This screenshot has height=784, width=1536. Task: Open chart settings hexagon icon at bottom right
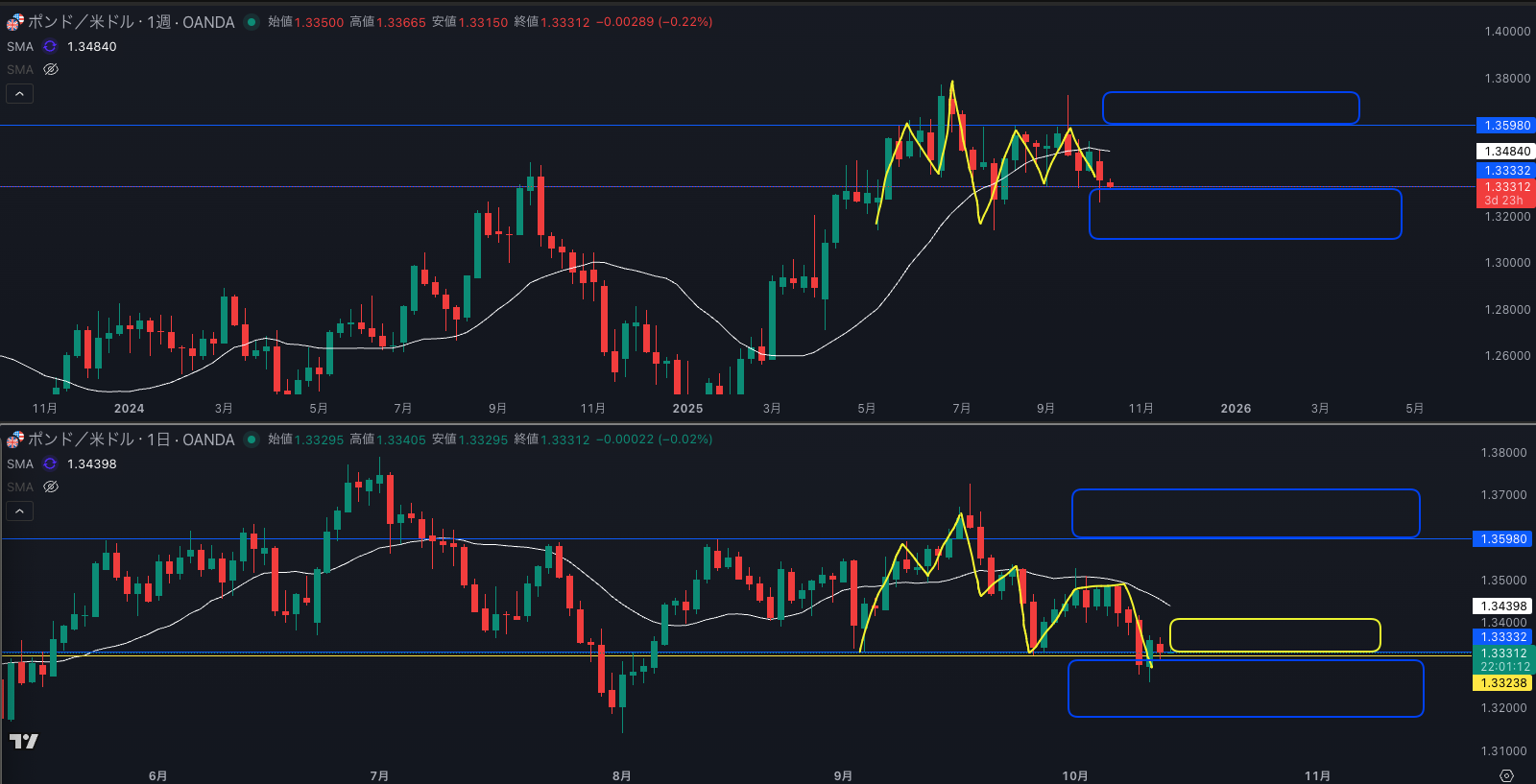point(1506,775)
